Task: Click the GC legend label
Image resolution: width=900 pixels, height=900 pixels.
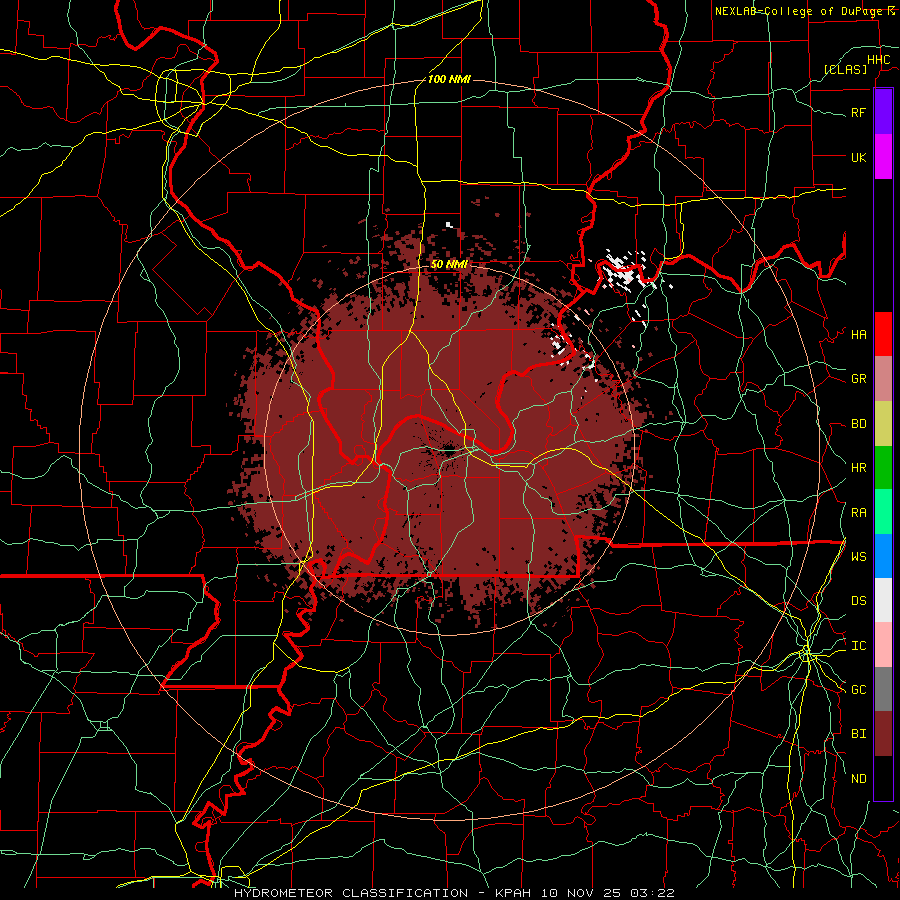Action: (x=858, y=690)
